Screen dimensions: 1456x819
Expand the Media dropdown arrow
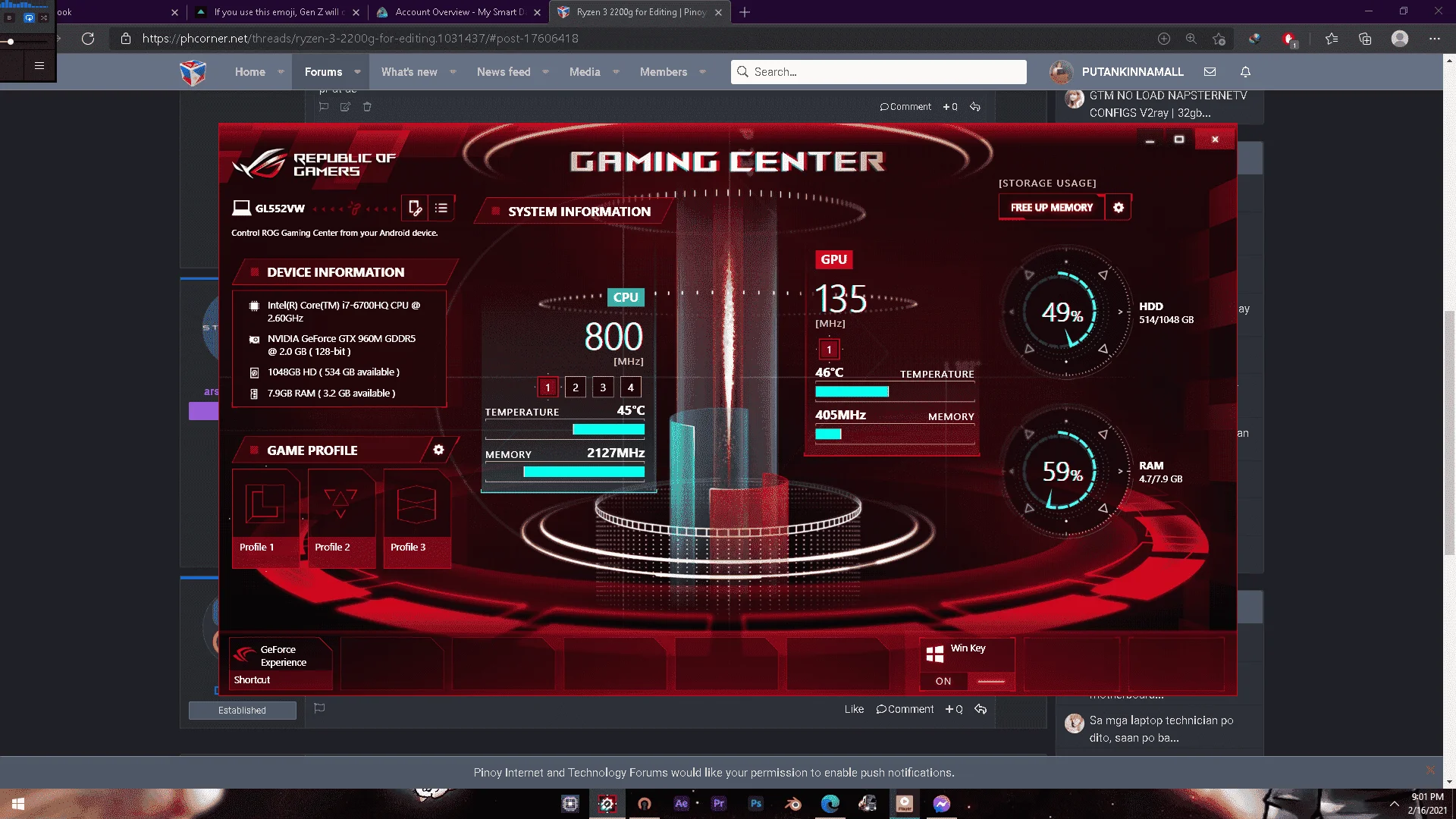(616, 72)
